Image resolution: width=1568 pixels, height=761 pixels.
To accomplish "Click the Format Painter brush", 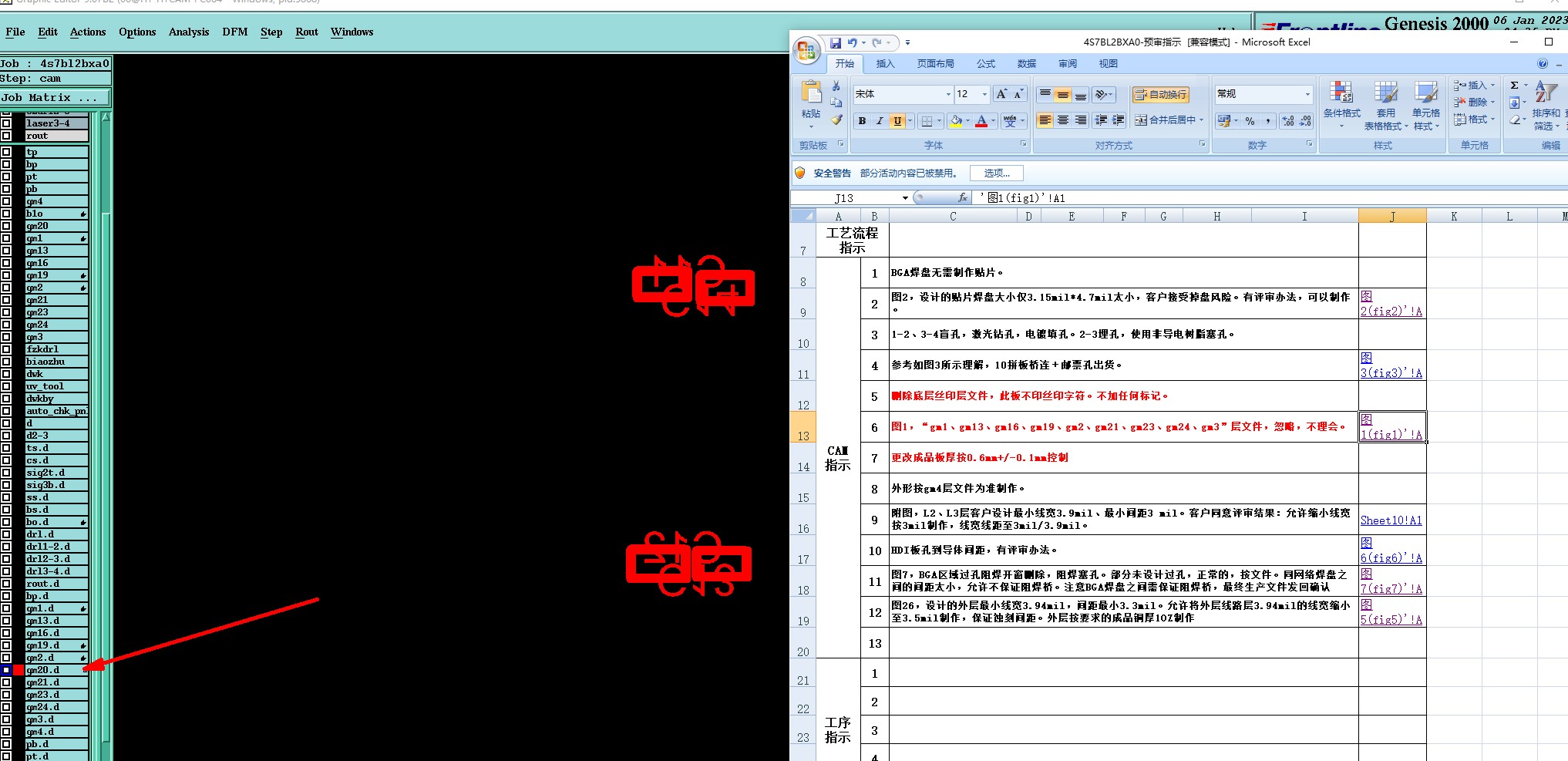I will click(836, 120).
